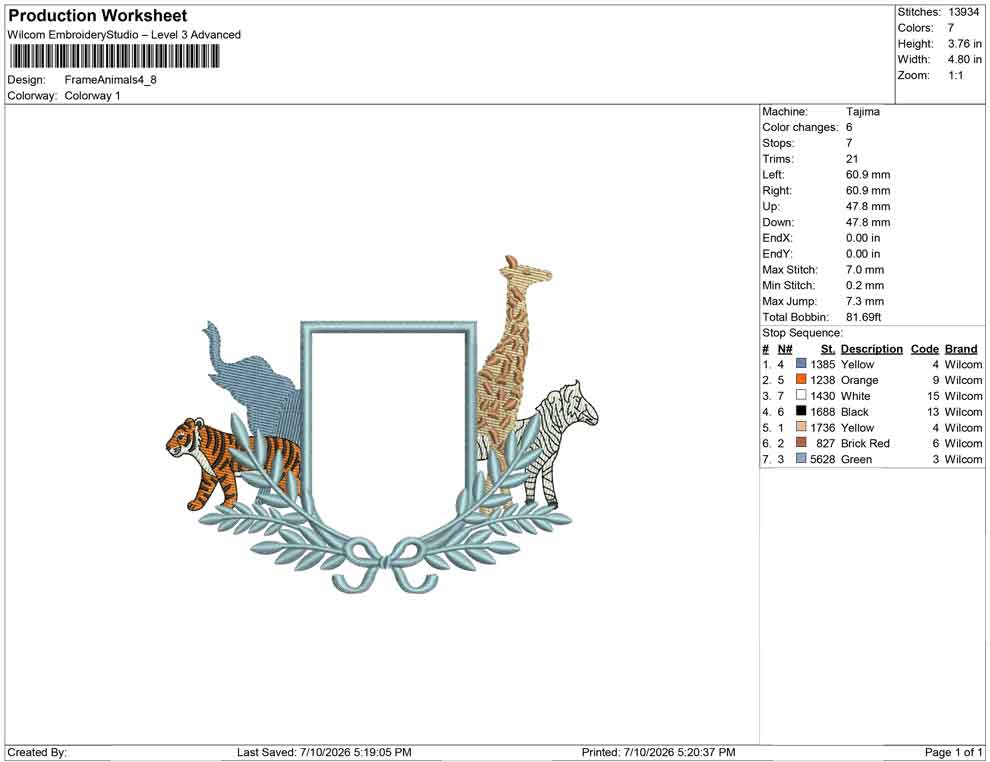This screenshot has height=762, width=990.
Task: Click the Machine value Tajima
Action: click(x=862, y=111)
